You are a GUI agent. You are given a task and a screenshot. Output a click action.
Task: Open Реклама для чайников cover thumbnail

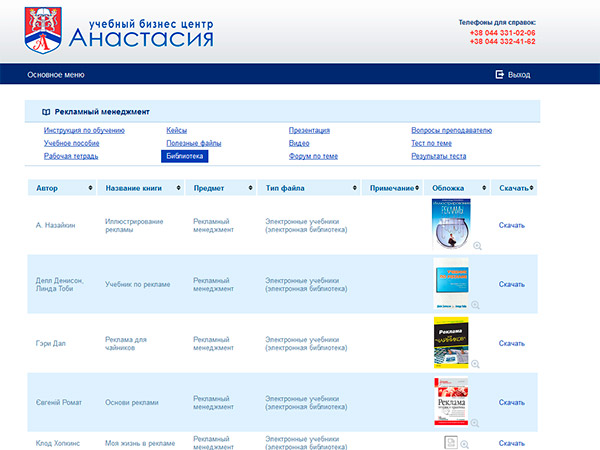point(452,343)
